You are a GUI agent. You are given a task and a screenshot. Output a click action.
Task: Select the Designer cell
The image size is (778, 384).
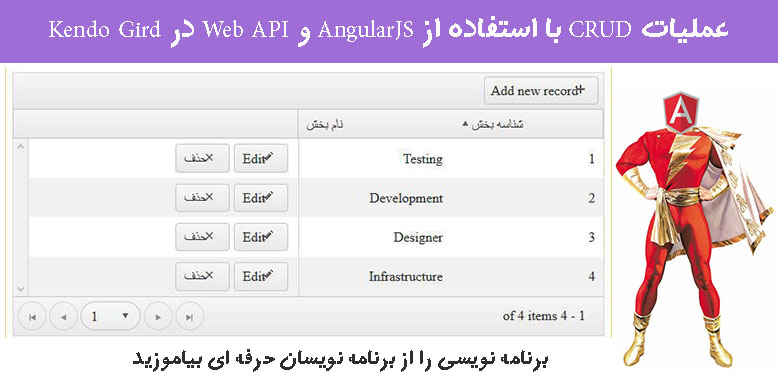(418, 237)
